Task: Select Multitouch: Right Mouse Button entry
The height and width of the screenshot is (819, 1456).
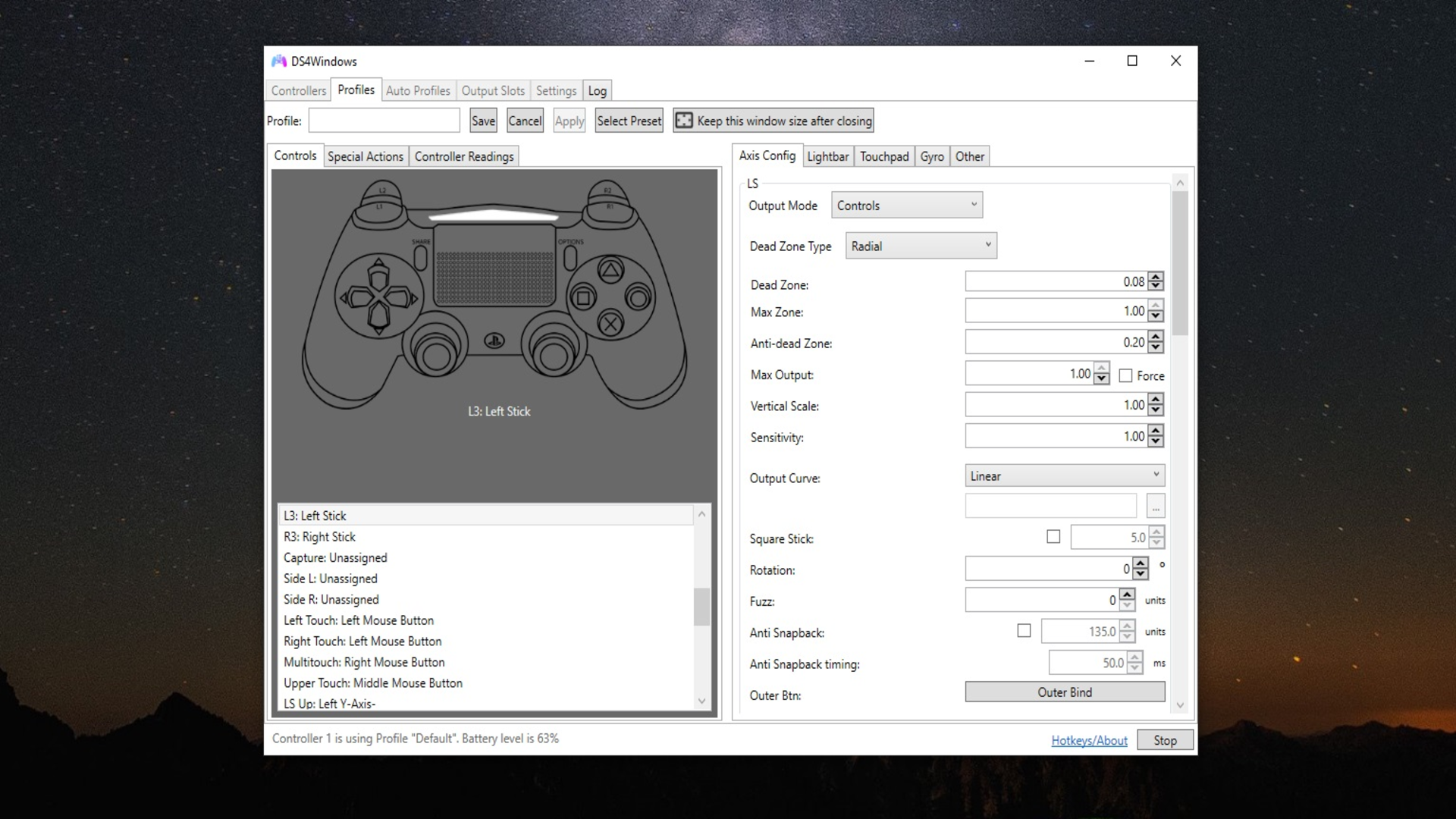Action: pos(485,662)
